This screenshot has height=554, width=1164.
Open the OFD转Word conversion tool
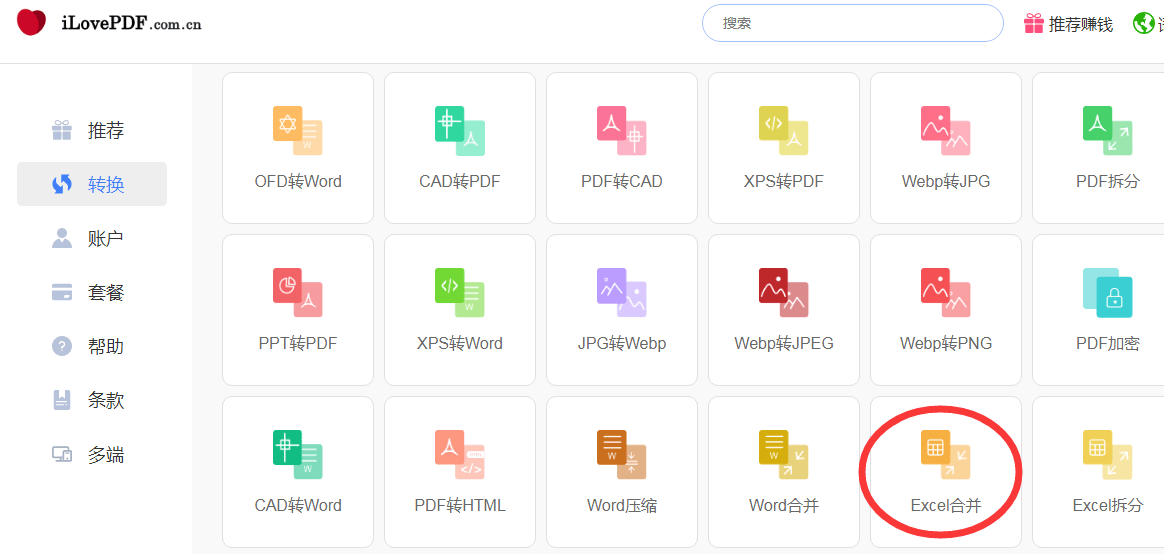(x=298, y=148)
